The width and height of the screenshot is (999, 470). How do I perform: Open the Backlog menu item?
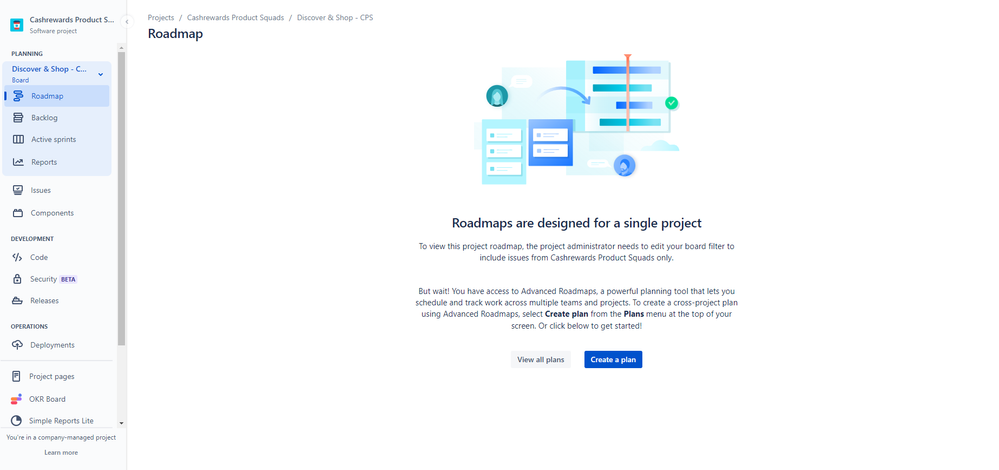click(57, 118)
